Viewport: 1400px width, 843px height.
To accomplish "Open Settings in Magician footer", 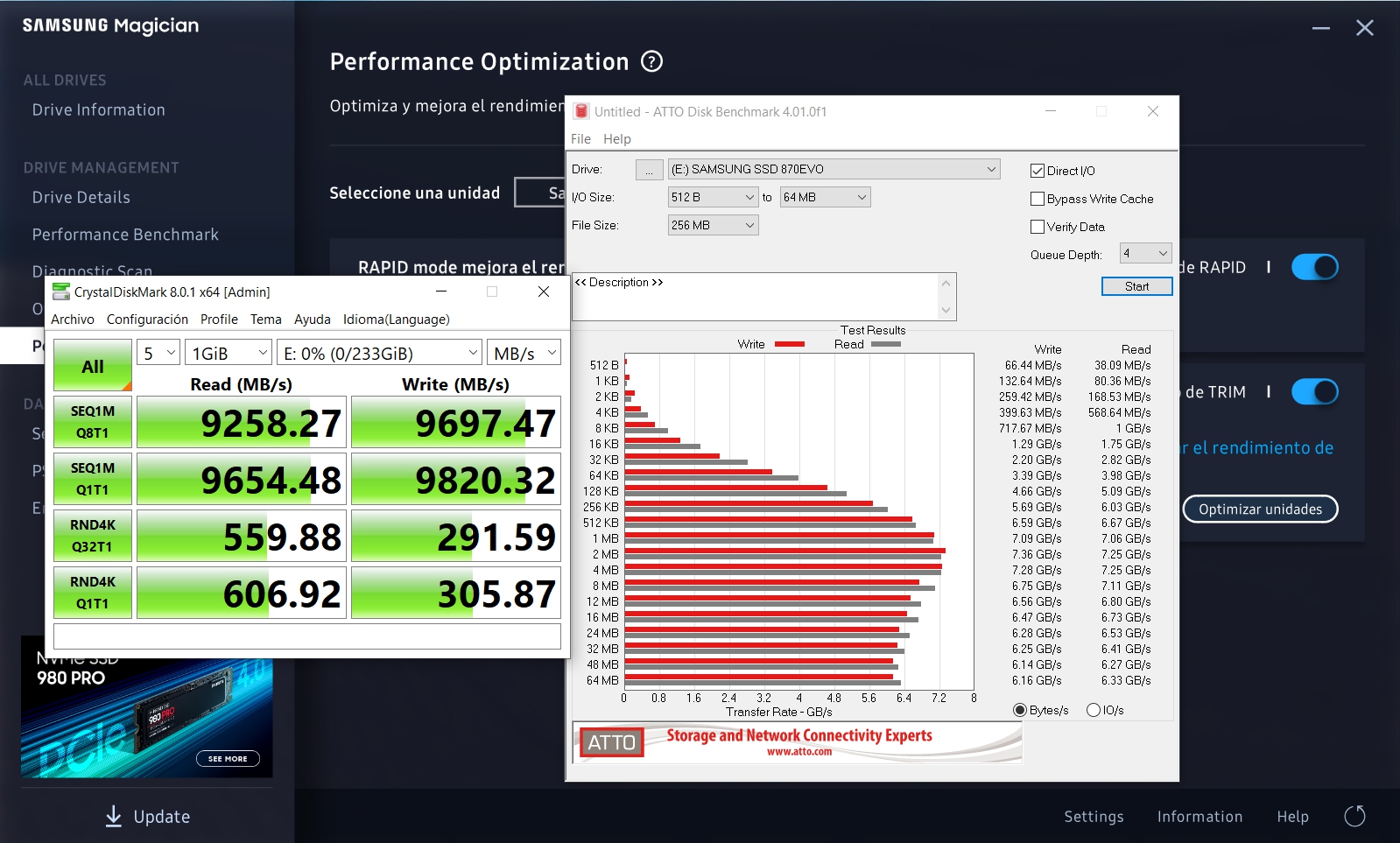I will pyautogui.click(x=1094, y=816).
